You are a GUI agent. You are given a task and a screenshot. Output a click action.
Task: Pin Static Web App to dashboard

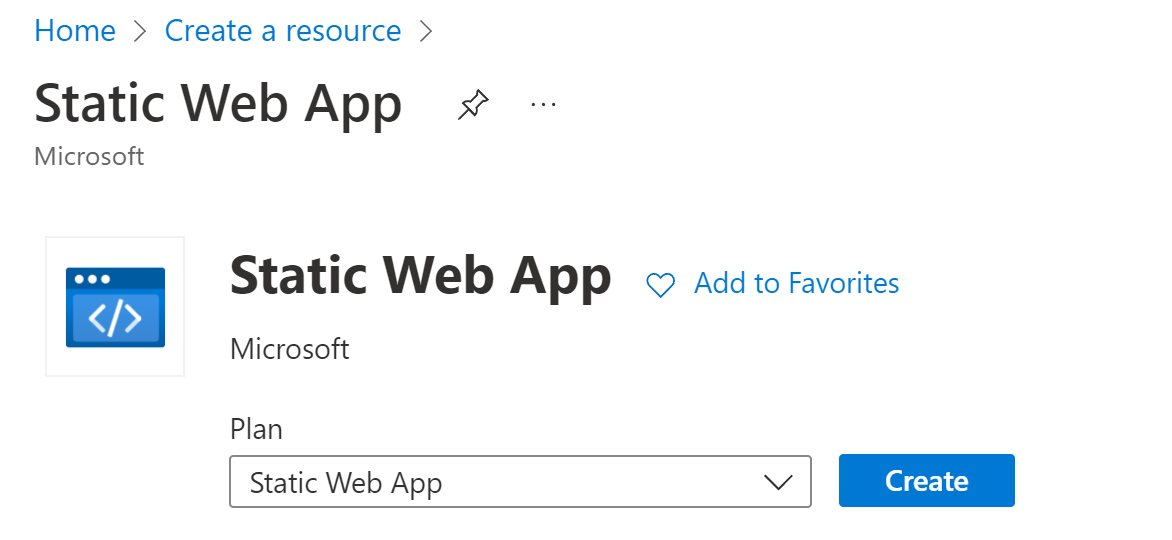473,105
